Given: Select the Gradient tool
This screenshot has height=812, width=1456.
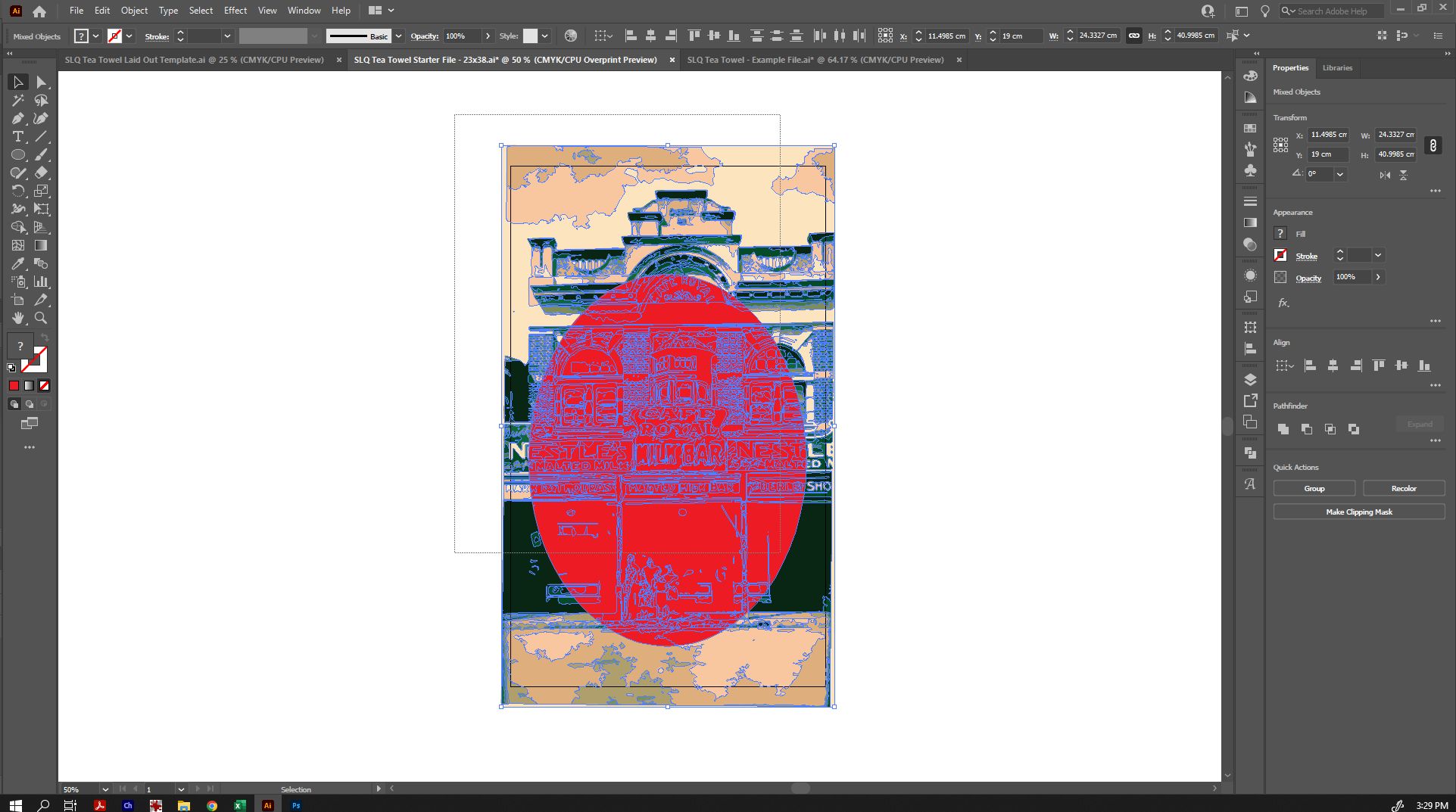Looking at the screenshot, I should pos(42,245).
